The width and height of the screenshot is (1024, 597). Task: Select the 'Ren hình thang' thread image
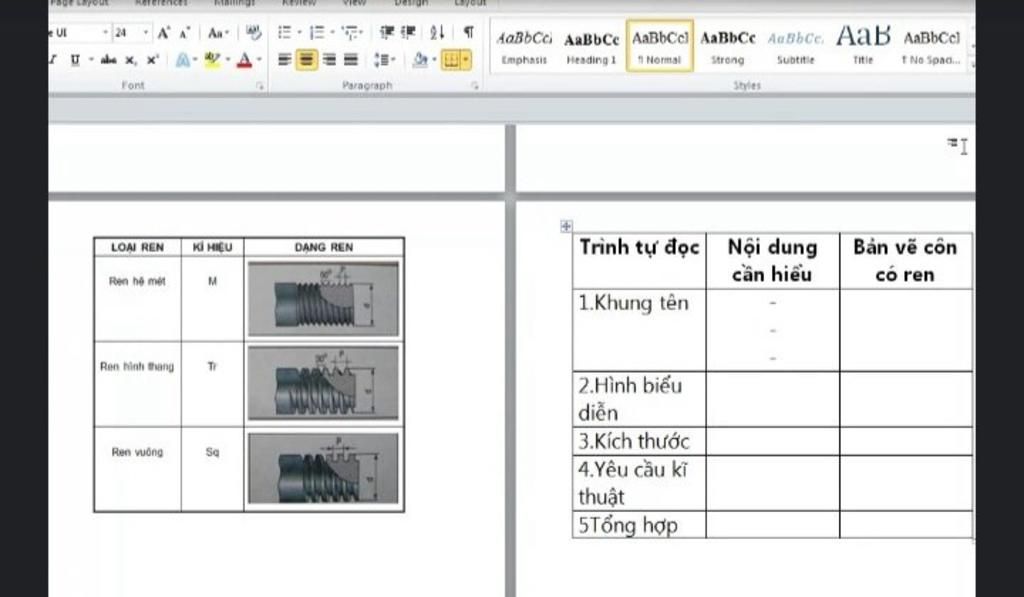[323, 383]
